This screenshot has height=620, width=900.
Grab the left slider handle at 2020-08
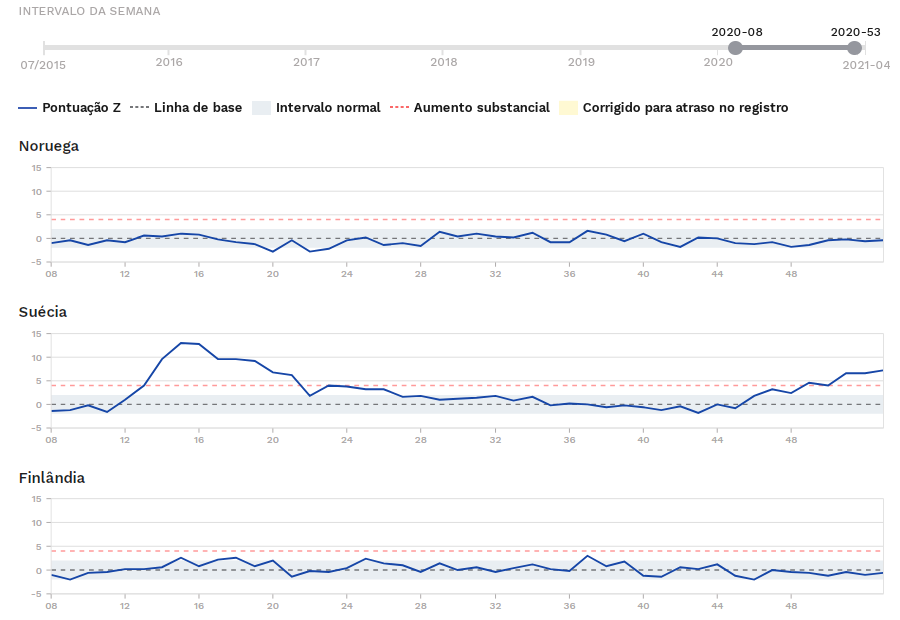[x=736, y=48]
